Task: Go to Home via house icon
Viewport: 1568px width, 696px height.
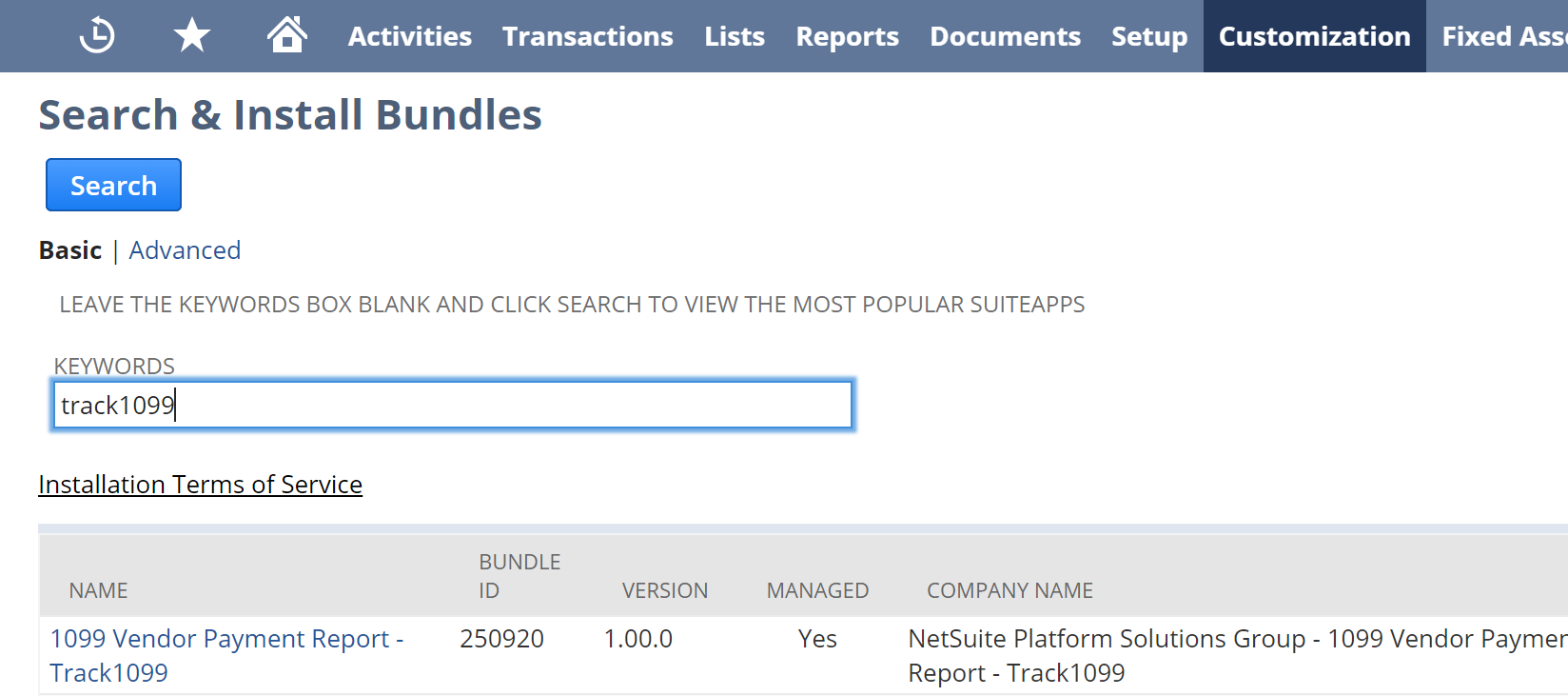Action: click(x=287, y=35)
